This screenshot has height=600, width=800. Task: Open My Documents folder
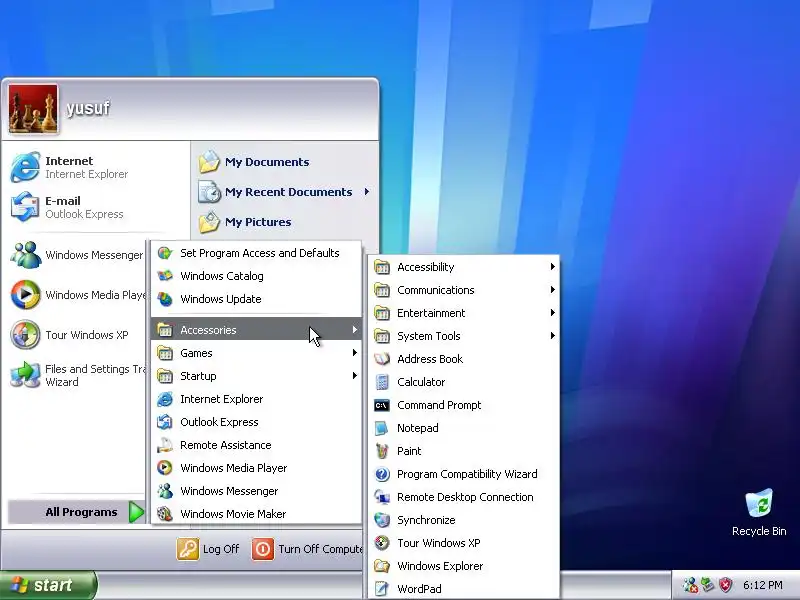pos(286,162)
